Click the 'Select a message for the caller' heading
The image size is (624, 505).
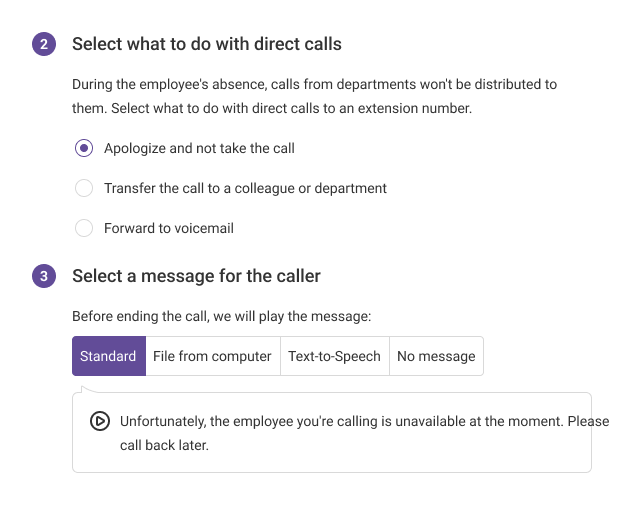pyautogui.click(x=196, y=275)
